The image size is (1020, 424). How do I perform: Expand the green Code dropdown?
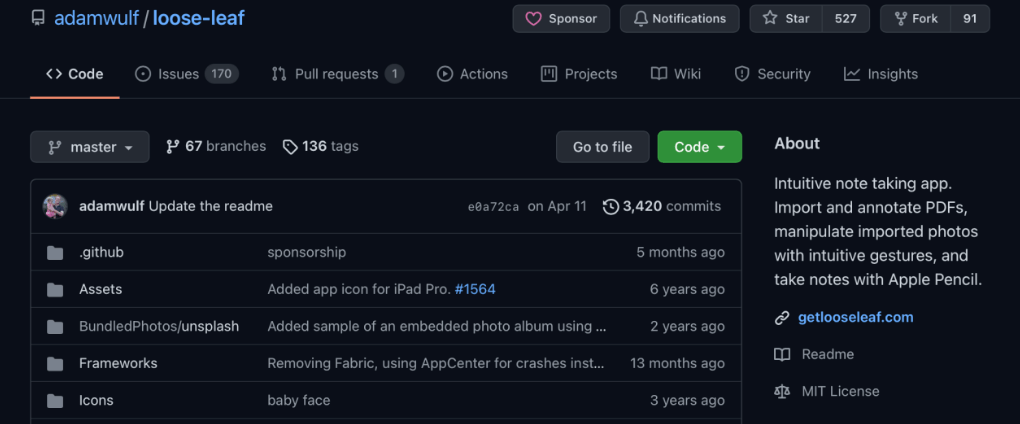pyautogui.click(x=699, y=147)
